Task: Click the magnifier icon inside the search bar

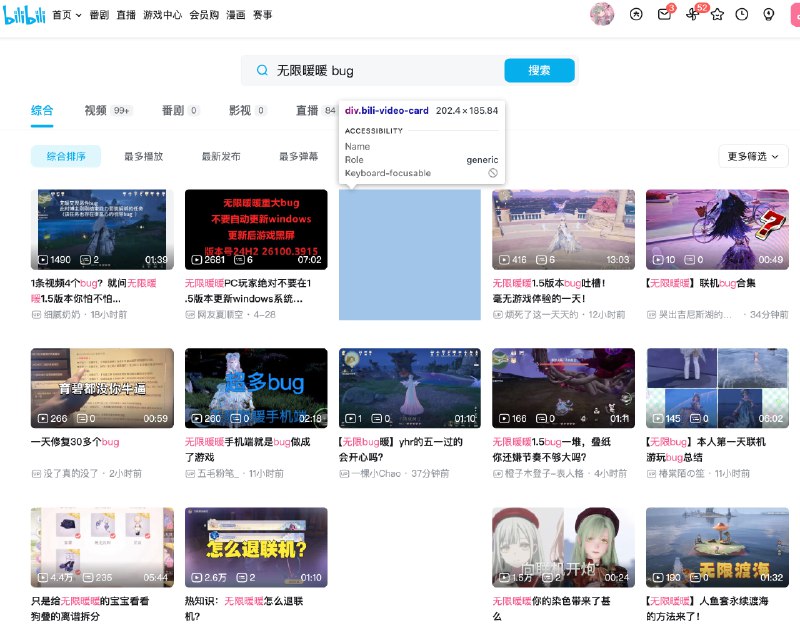Action: [259, 70]
